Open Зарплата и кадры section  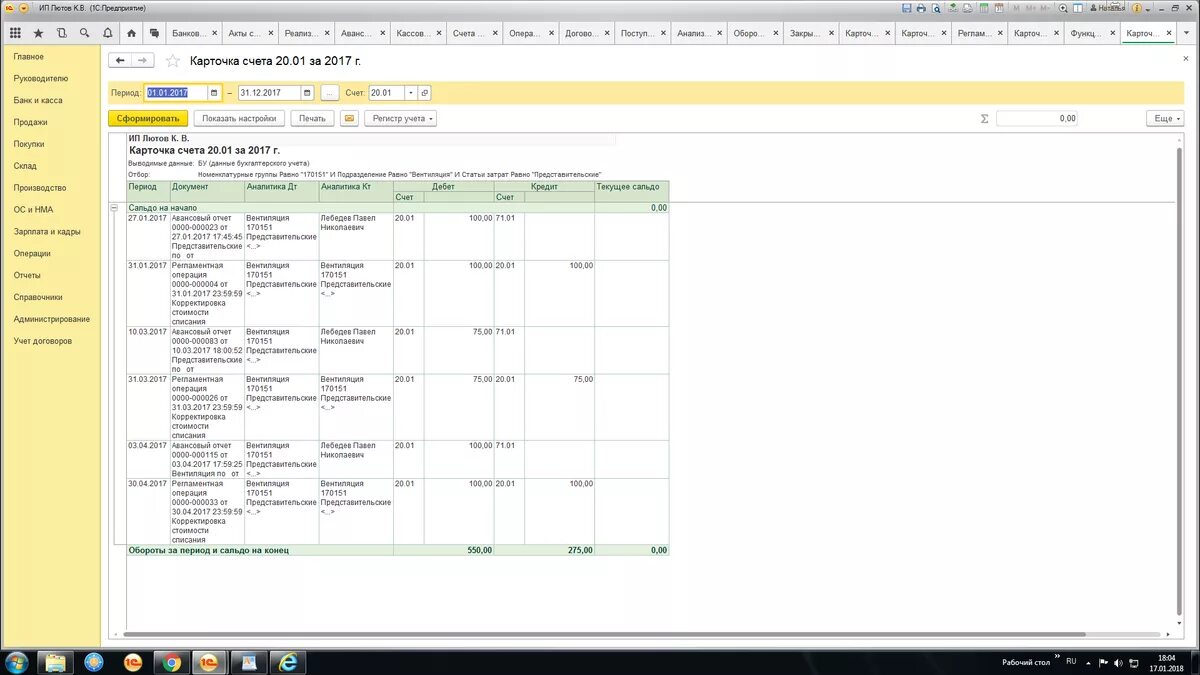click(47, 231)
